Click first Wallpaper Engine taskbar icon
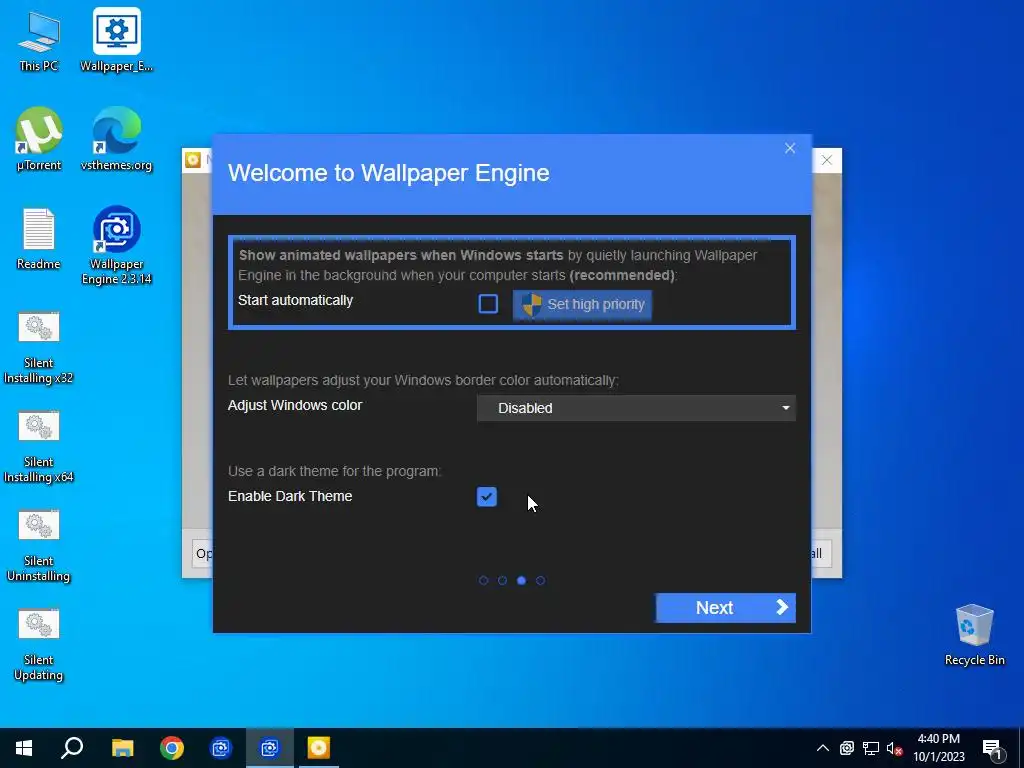This screenshot has width=1024, height=768. [221, 748]
